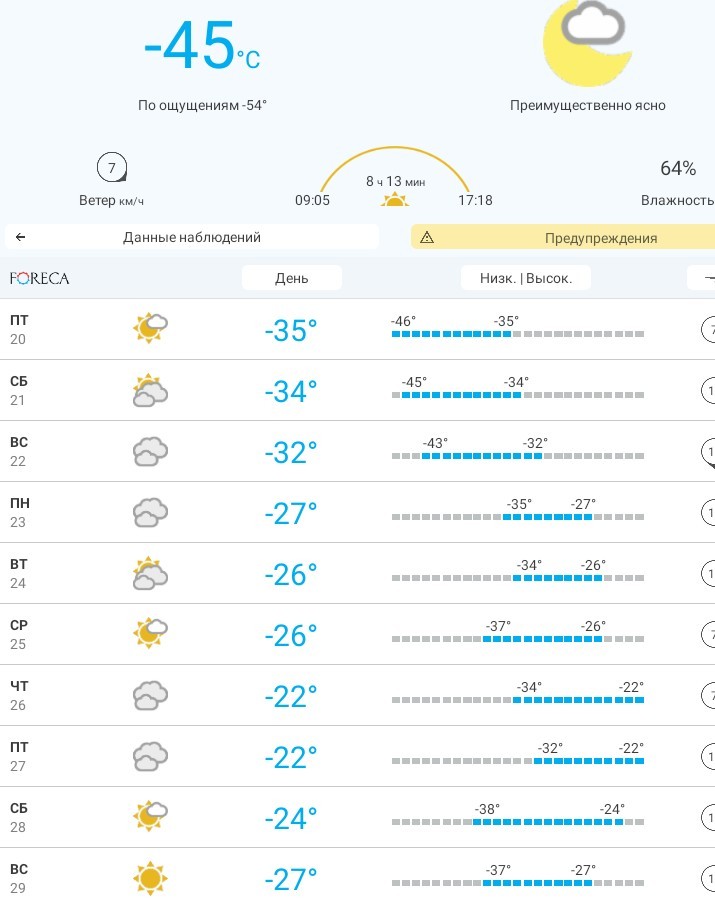Open the Предупреждения warnings banner
This screenshot has width=715, height=913.
pyautogui.click(x=563, y=238)
